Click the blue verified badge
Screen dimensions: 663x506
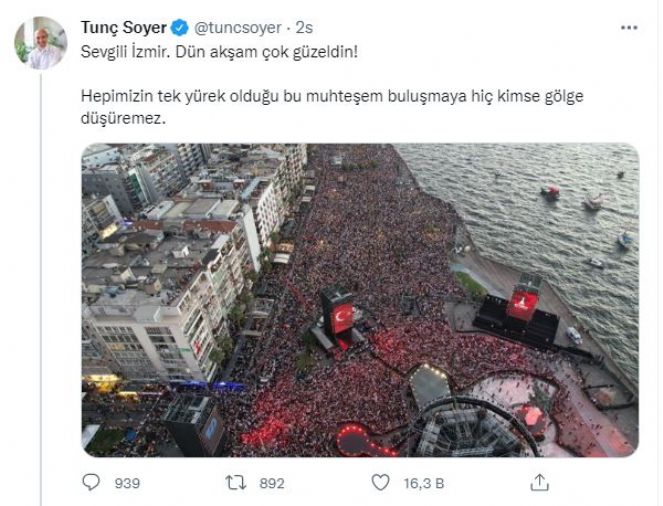tap(179, 28)
